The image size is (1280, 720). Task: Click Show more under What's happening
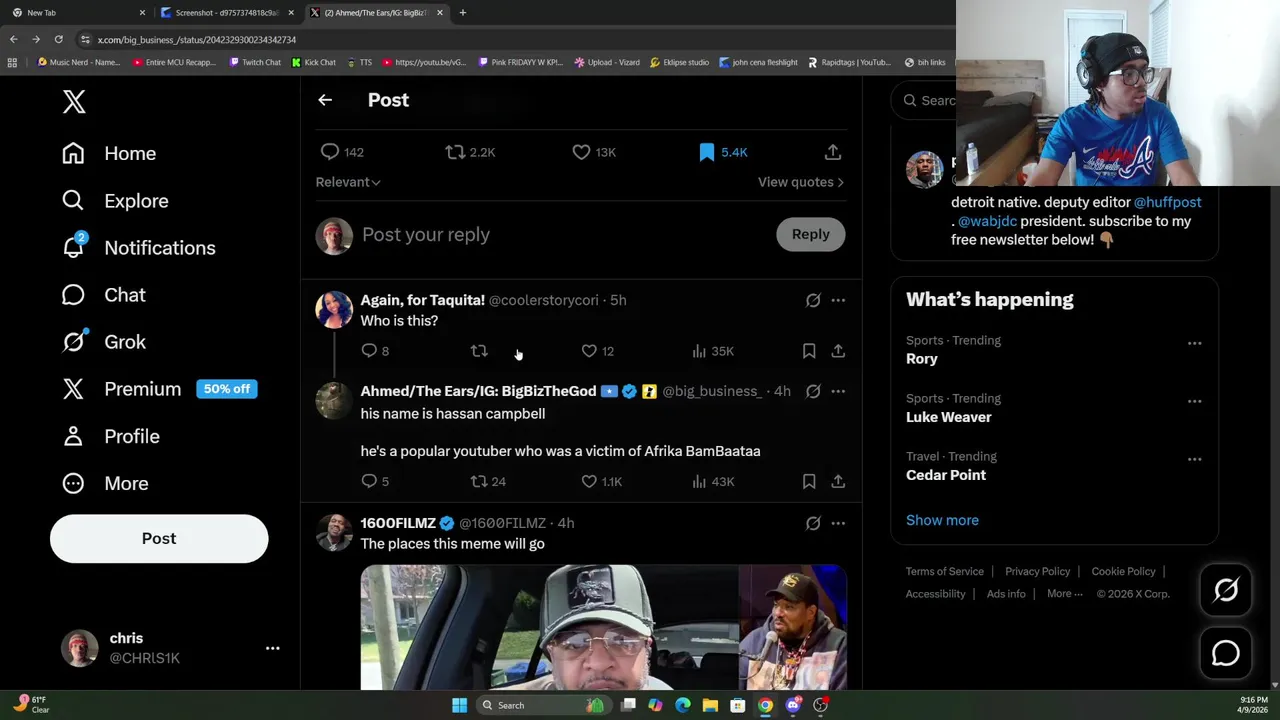tap(942, 520)
